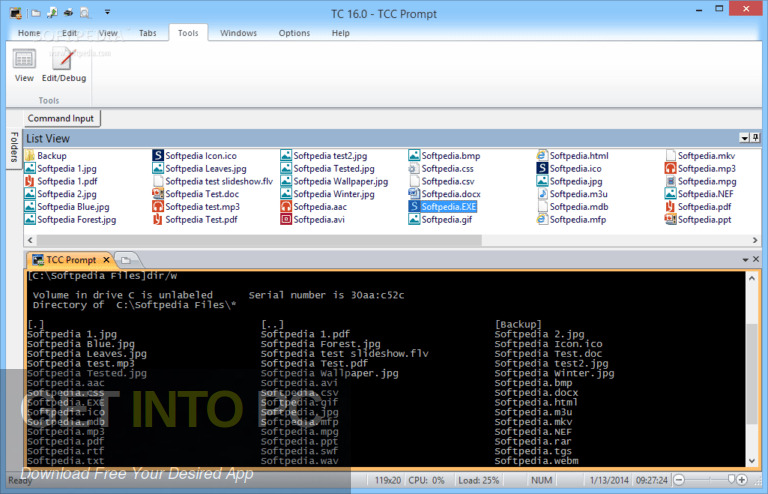Expand the Folders side panel

[14, 147]
